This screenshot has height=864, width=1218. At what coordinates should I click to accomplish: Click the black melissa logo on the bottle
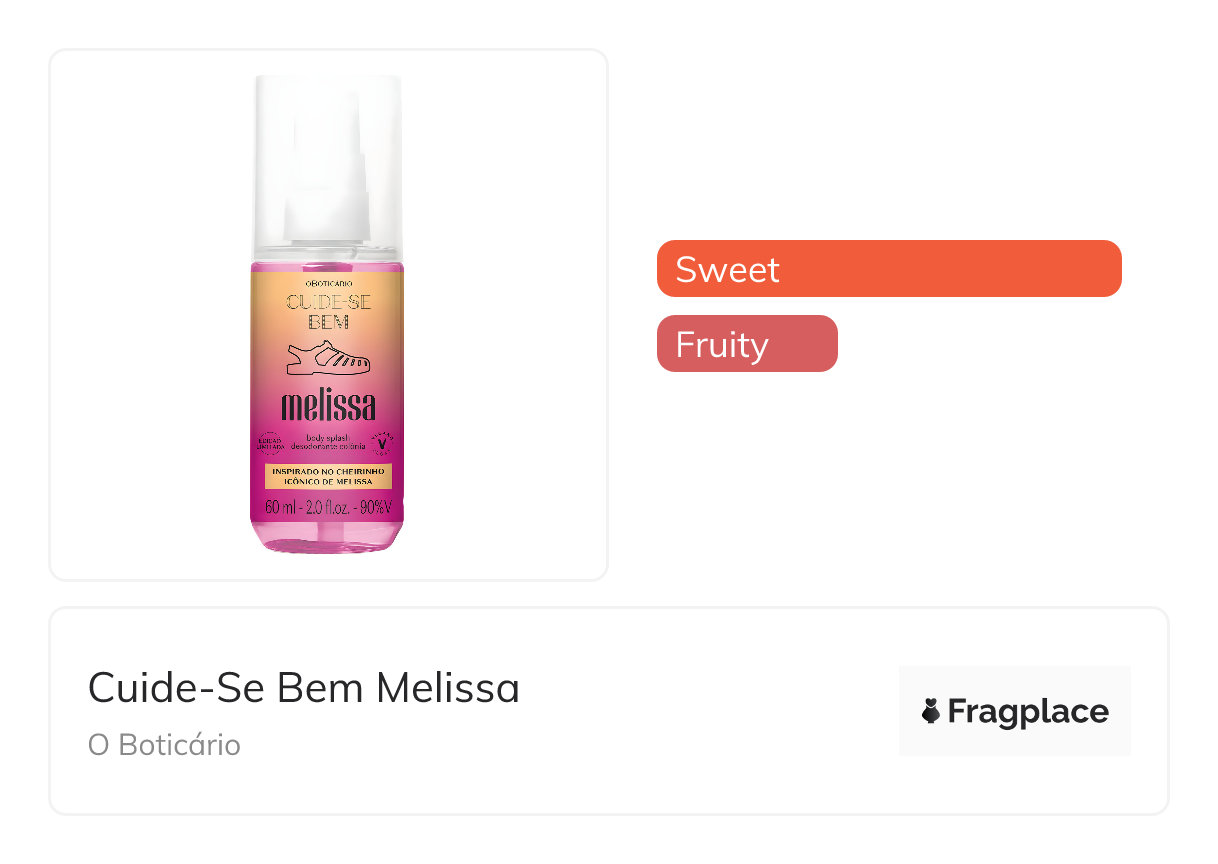[328, 406]
